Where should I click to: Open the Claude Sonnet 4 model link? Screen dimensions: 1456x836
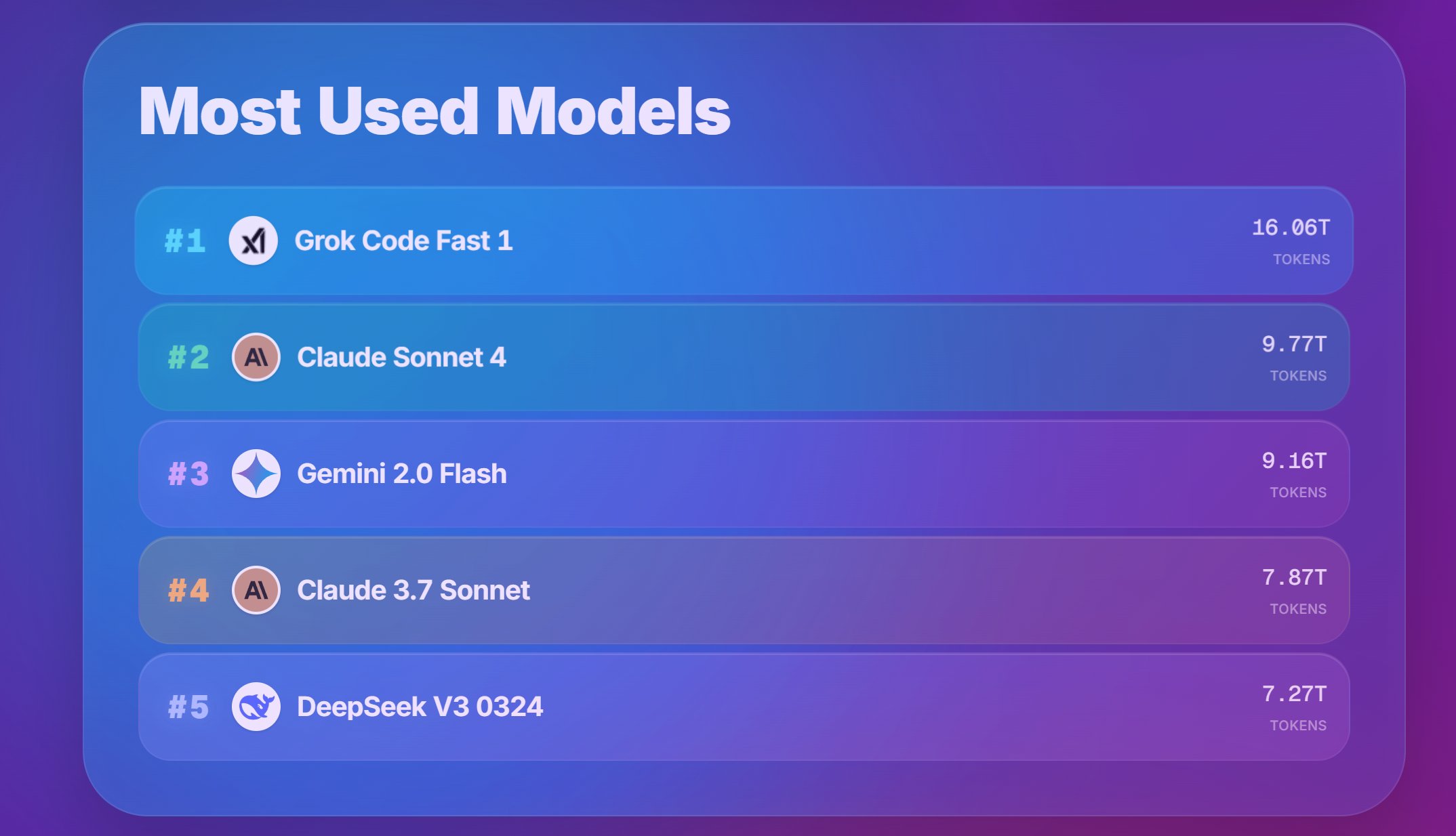click(401, 357)
